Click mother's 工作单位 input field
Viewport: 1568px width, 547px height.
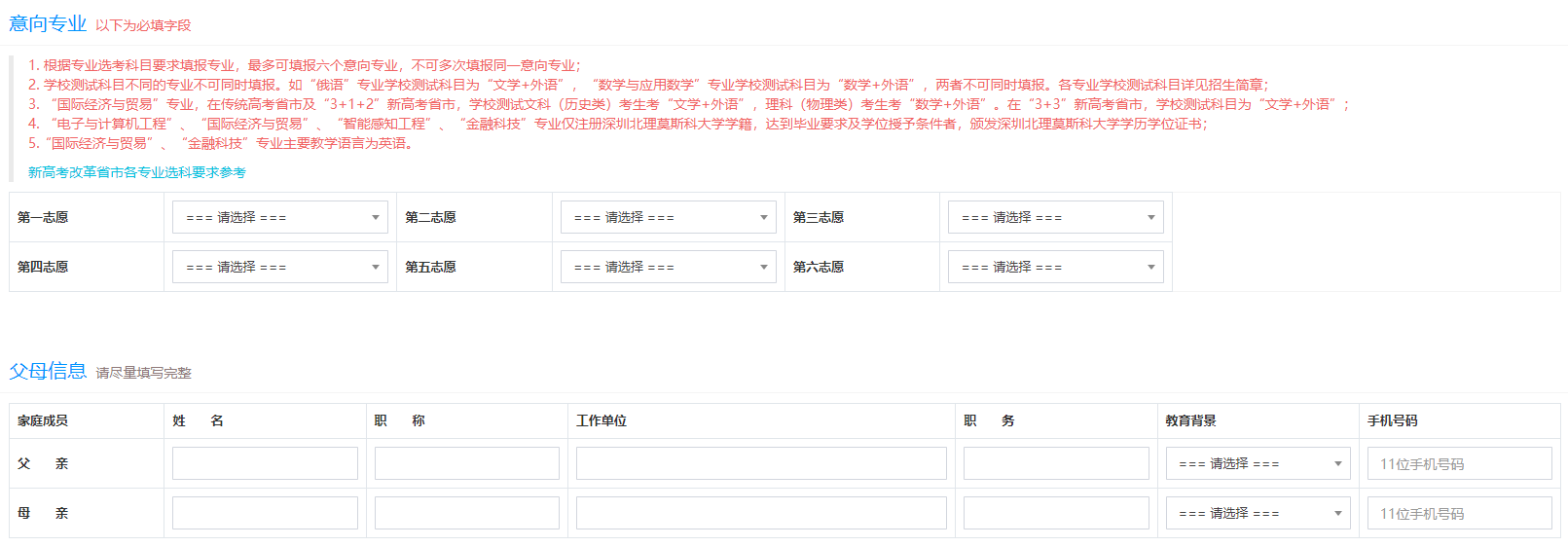click(761, 513)
